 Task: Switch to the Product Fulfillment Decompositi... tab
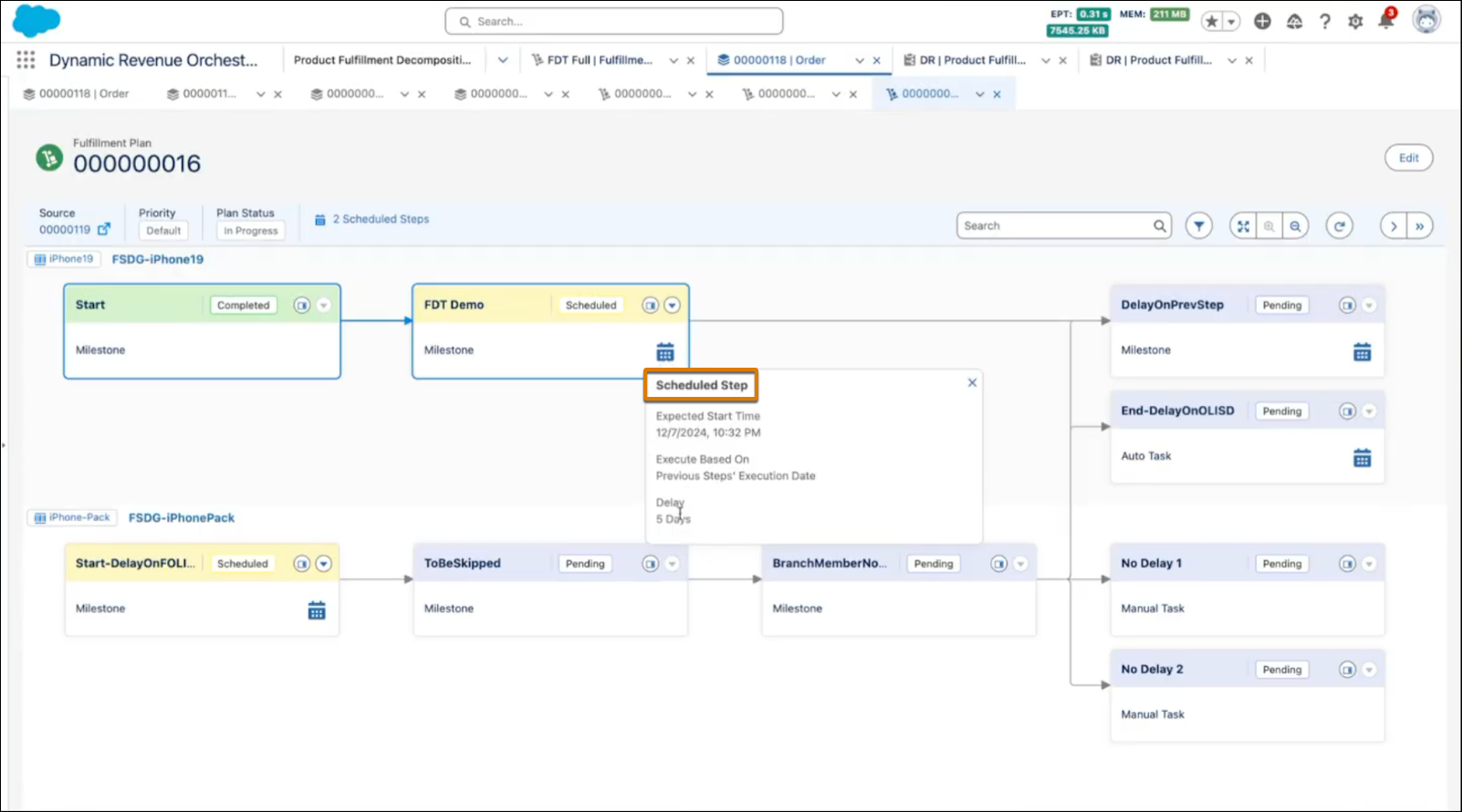click(x=382, y=60)
